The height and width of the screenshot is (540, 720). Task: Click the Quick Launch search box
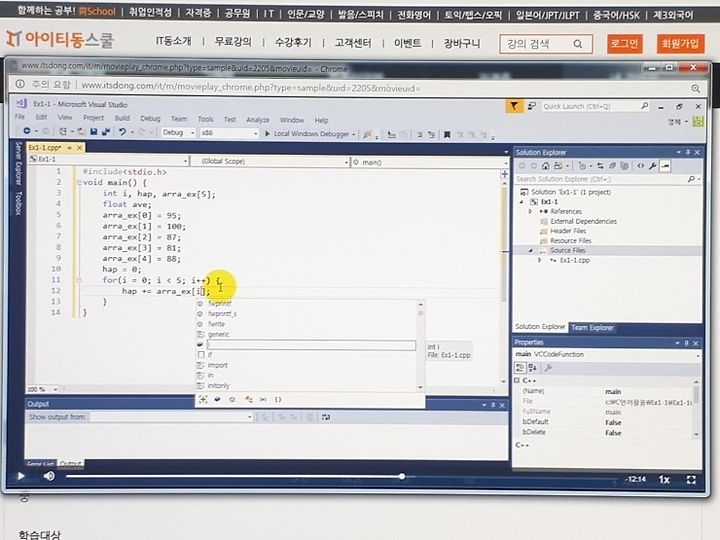pos(595,106)
